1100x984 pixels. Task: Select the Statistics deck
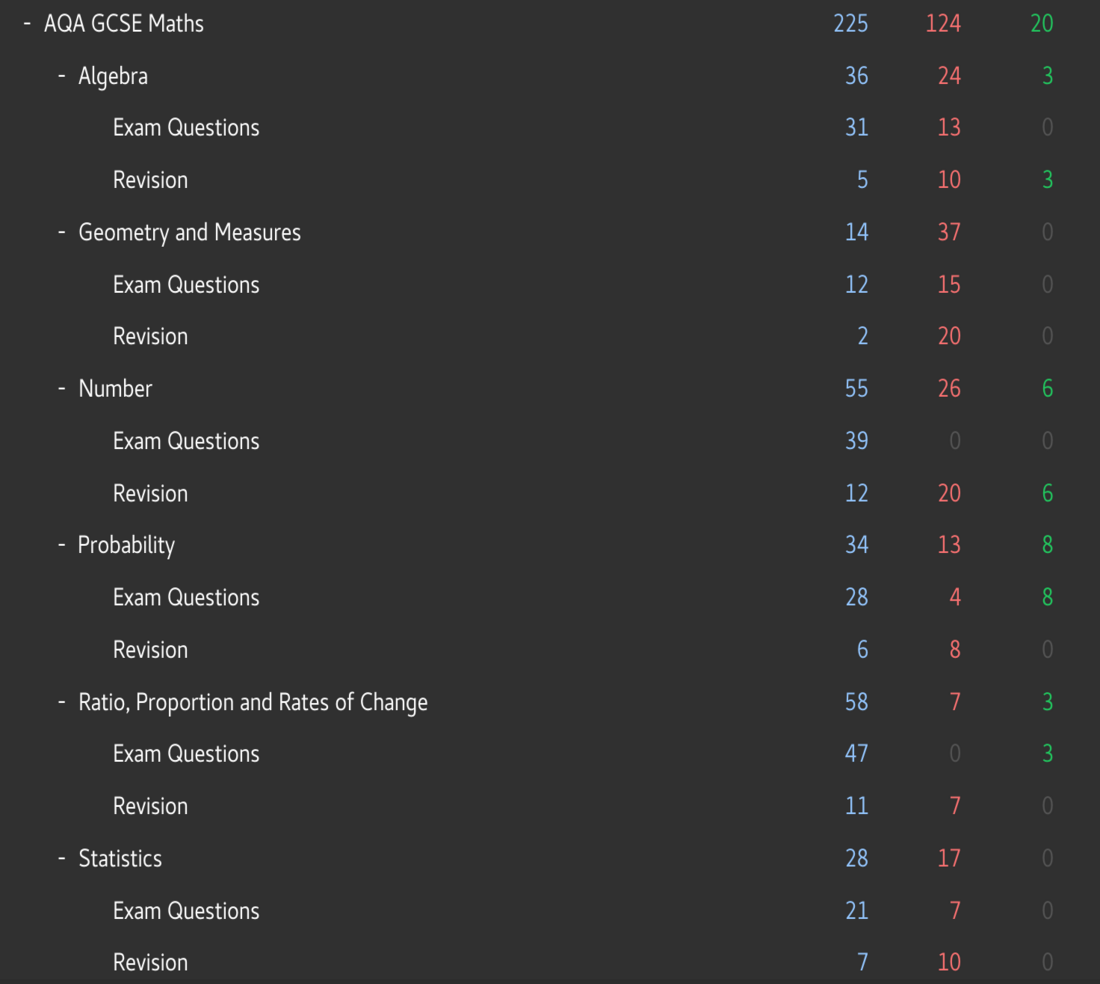tap(120, 858)
